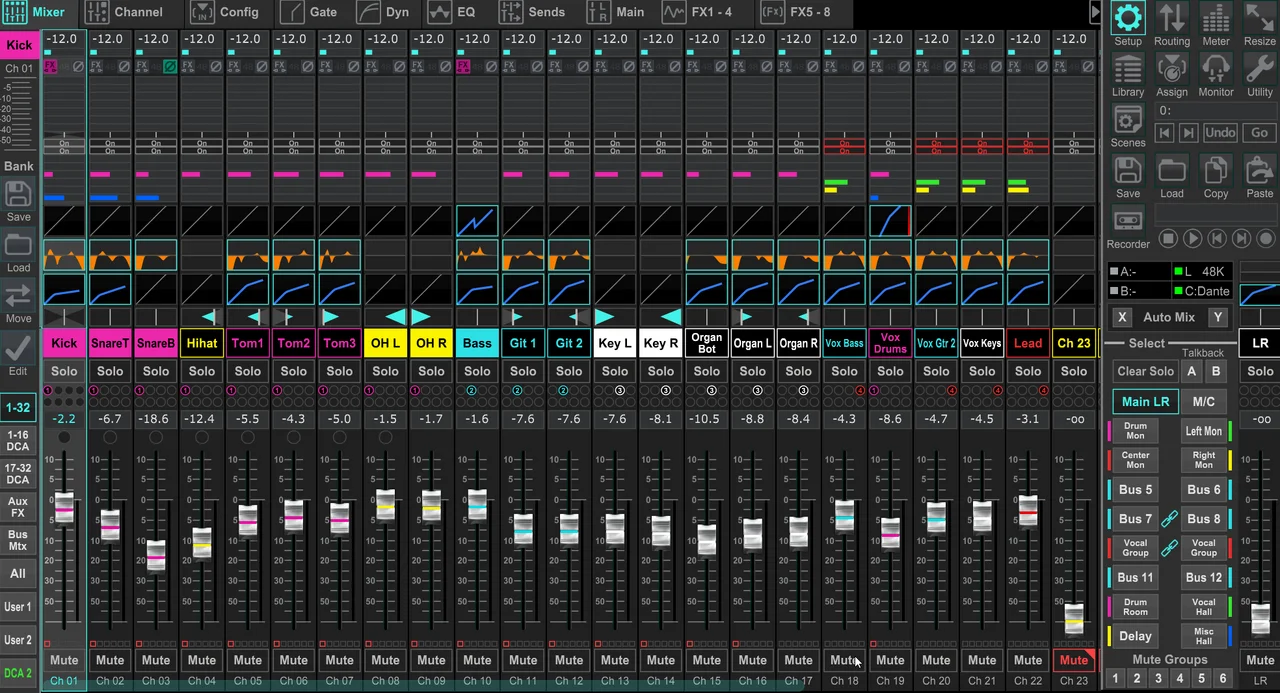Click the Kick channel fader handle
This screenshot has height=693, width=1280.
pyautogui.click(x=64, y=508)
